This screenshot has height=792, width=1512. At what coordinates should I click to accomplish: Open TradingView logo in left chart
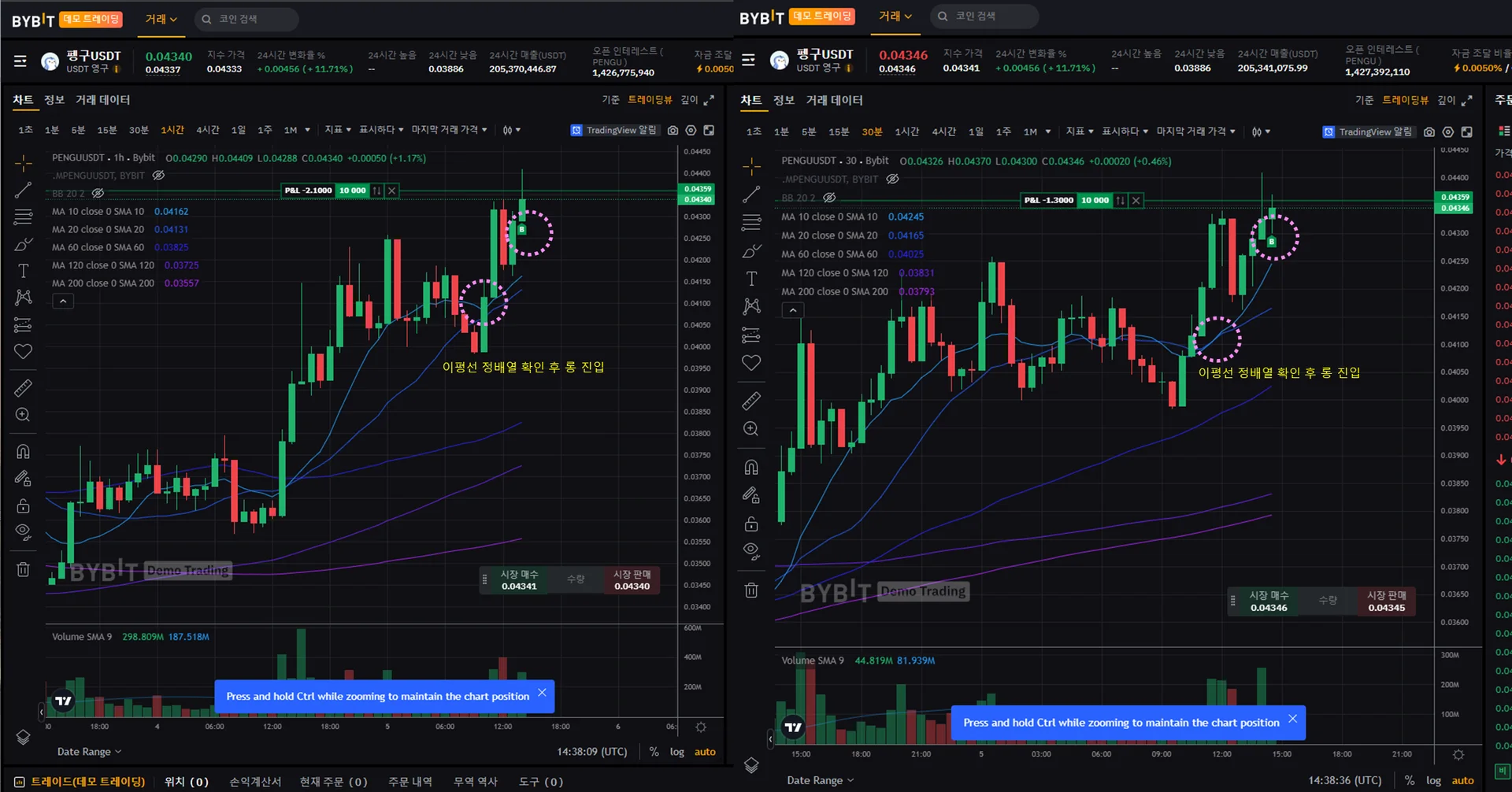[x=63, y=701]
